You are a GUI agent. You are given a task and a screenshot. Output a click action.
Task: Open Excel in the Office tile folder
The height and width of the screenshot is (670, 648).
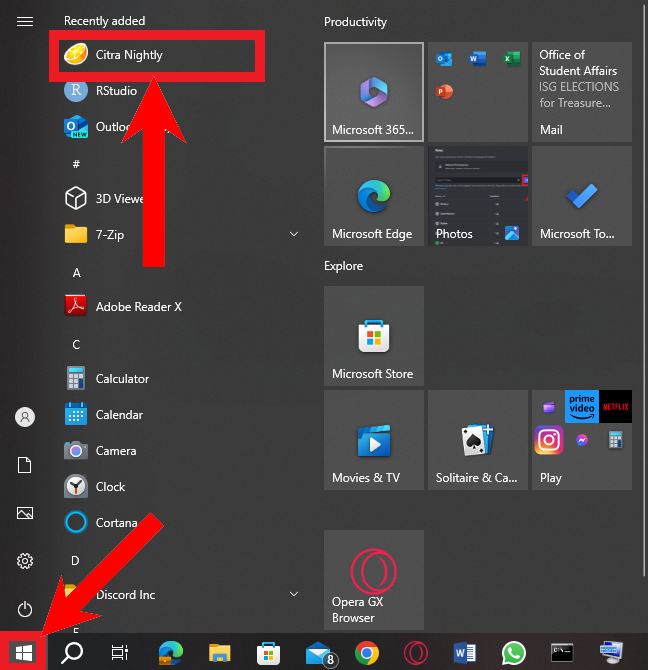tap(511, 59)
